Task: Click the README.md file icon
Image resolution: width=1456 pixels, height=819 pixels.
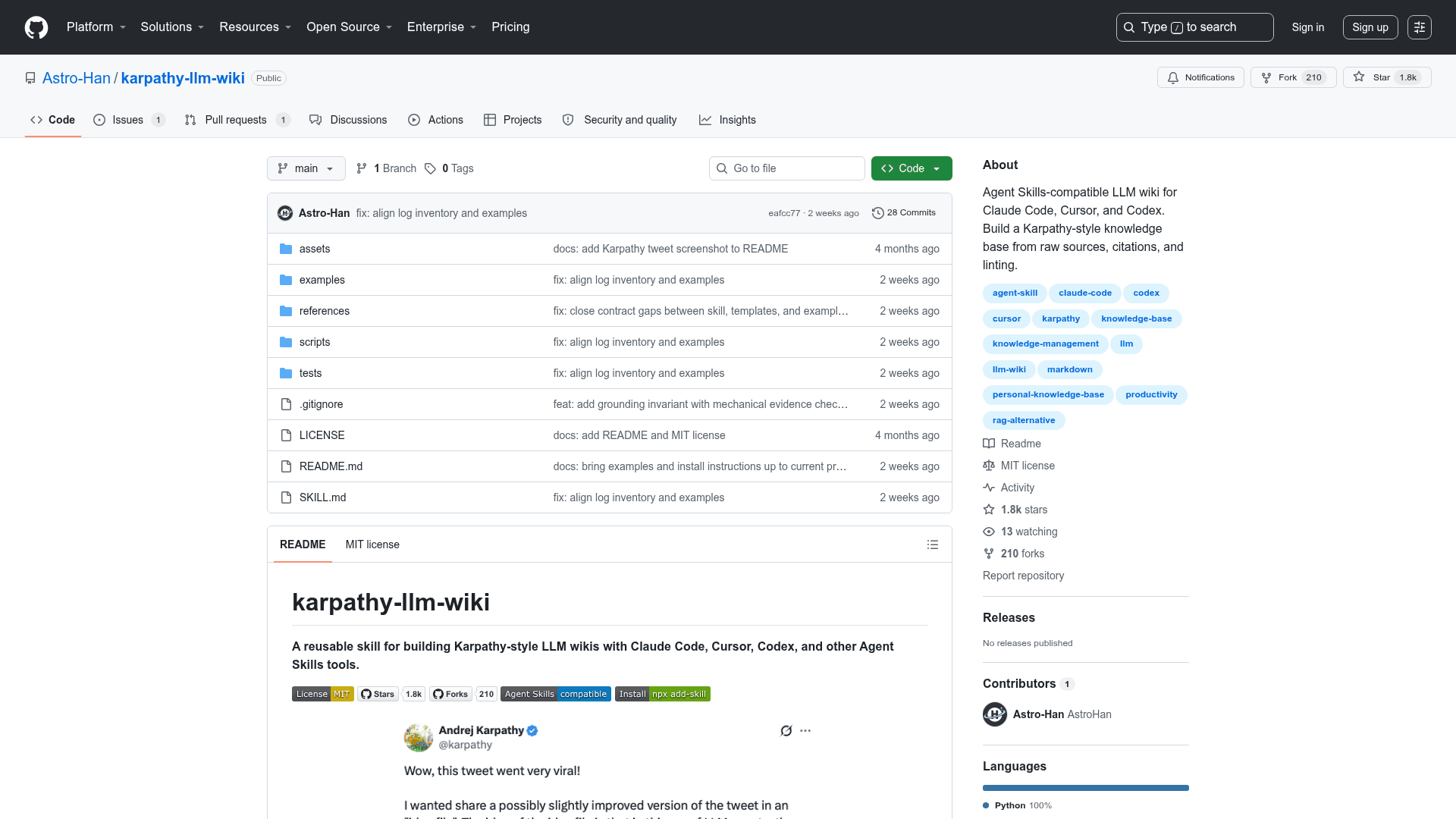Action: click(286, 466)
